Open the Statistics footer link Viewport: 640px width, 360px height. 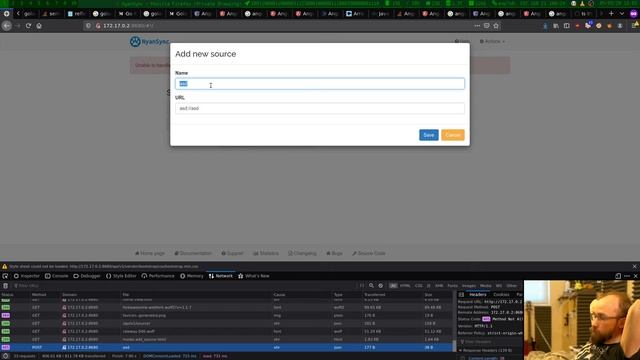point(266,253)
